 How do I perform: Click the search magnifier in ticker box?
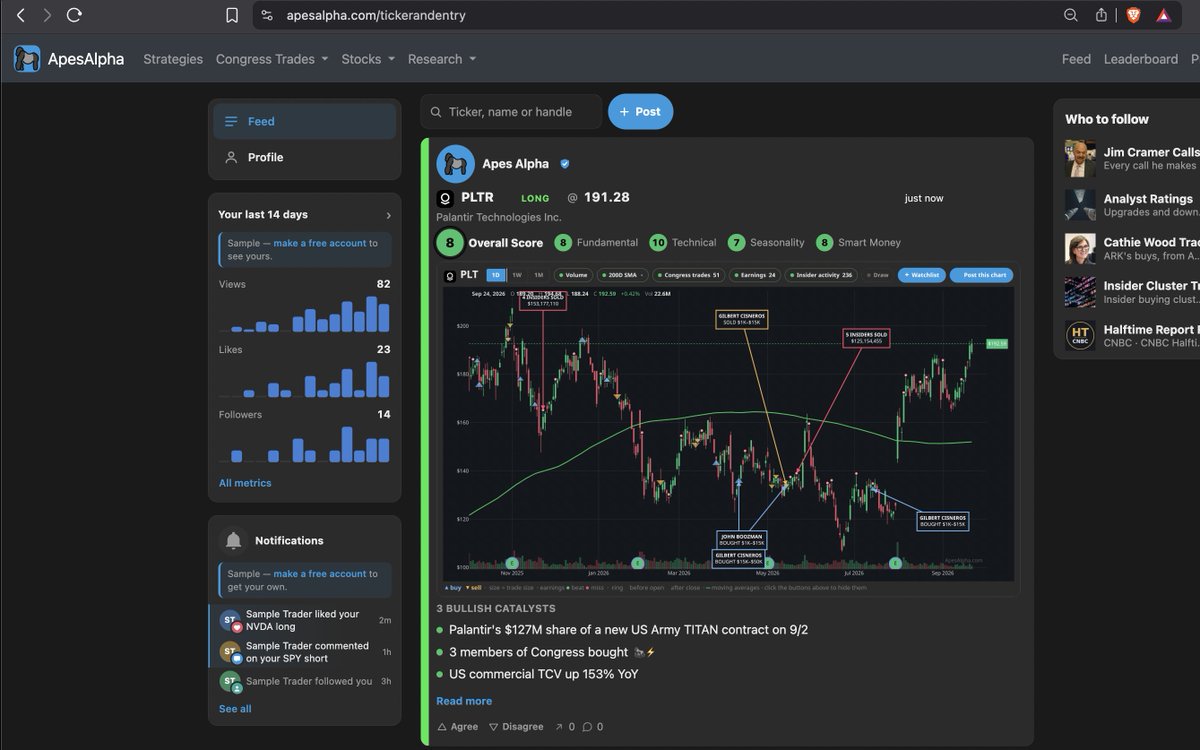pyautogui.click(x=436, y=112)
